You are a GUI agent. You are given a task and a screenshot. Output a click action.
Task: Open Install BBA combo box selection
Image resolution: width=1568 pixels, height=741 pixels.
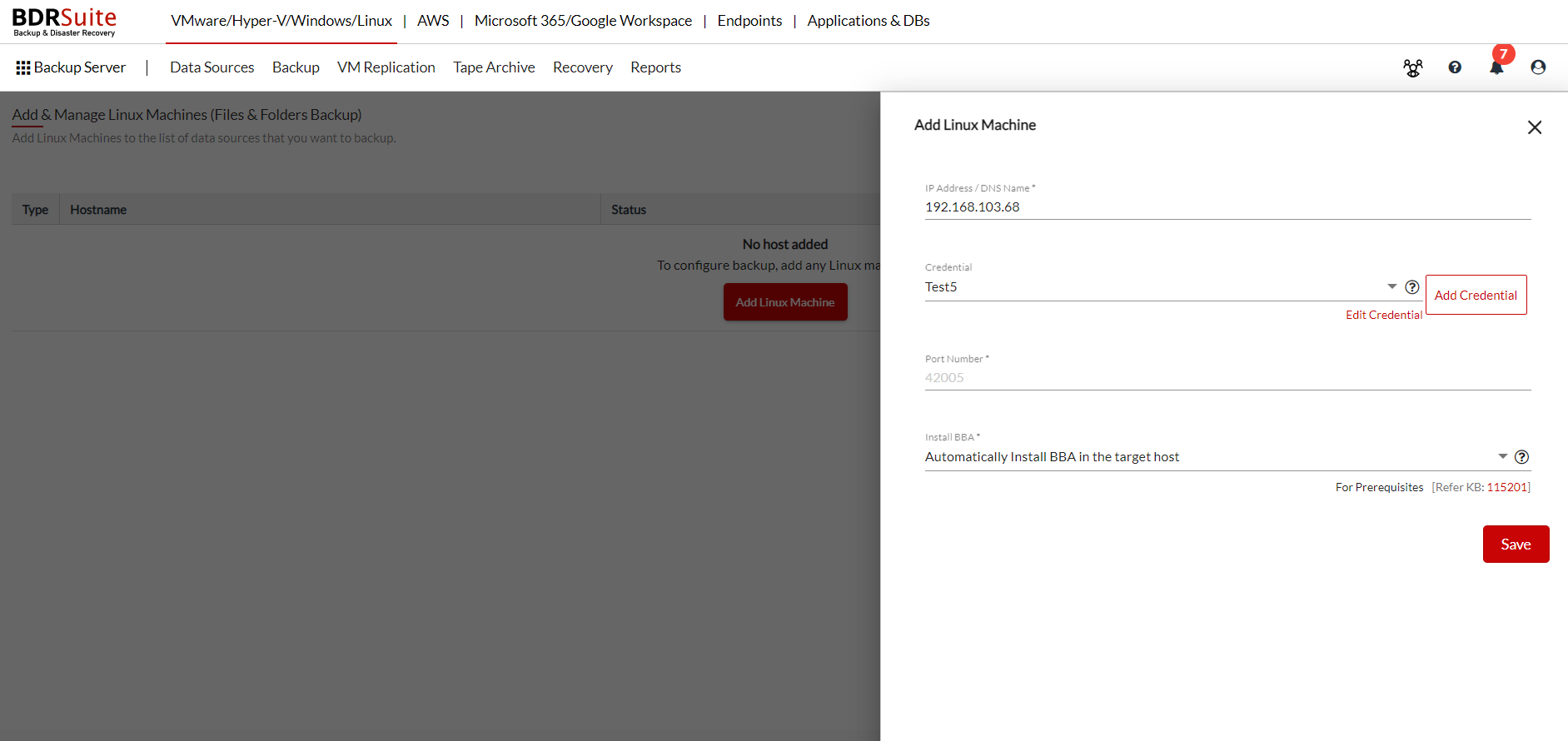click(1217, 457)
